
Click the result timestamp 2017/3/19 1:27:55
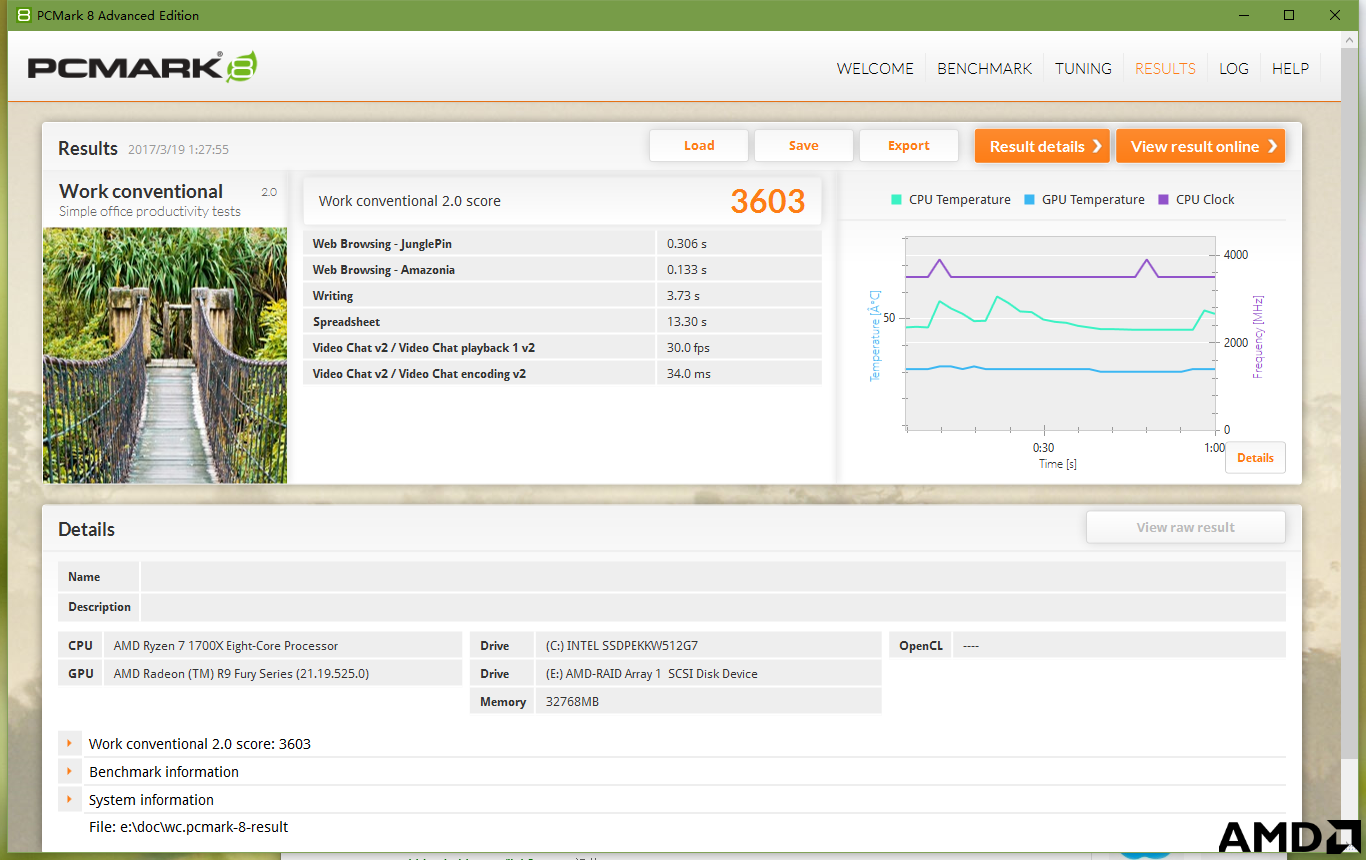(x=178, y=149)
